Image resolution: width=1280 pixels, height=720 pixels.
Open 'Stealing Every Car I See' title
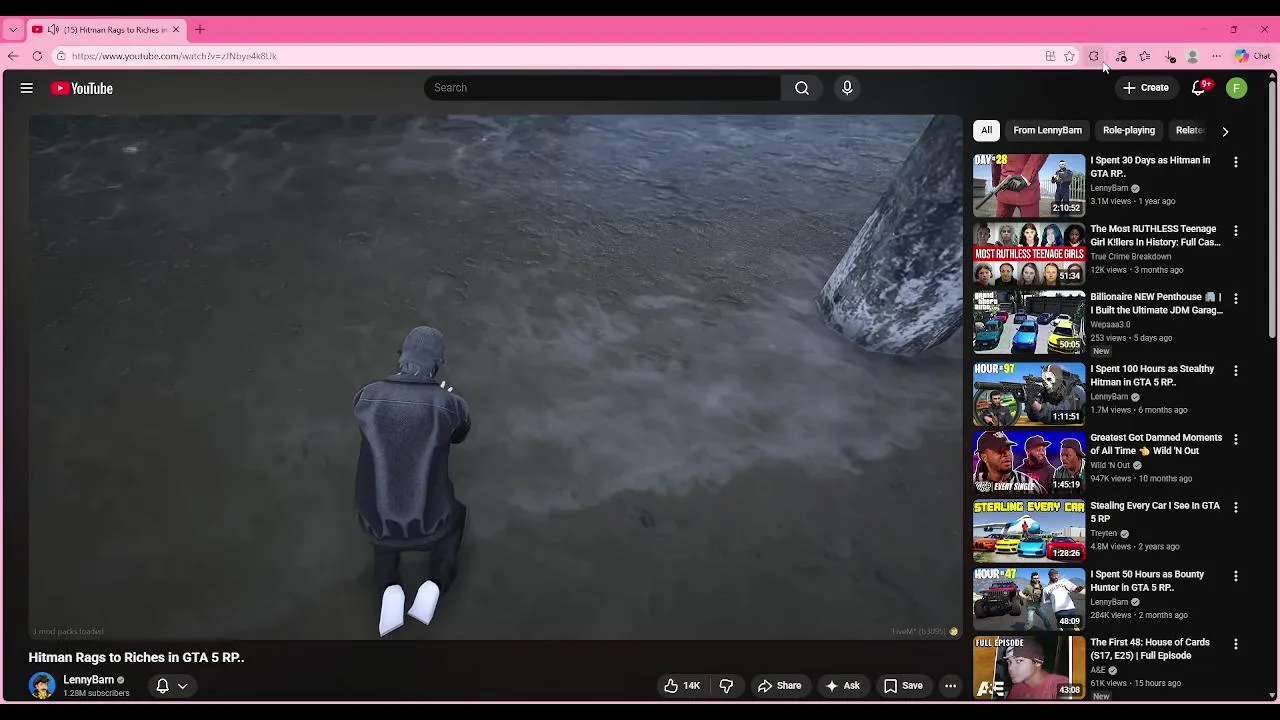click(1155, 512)
